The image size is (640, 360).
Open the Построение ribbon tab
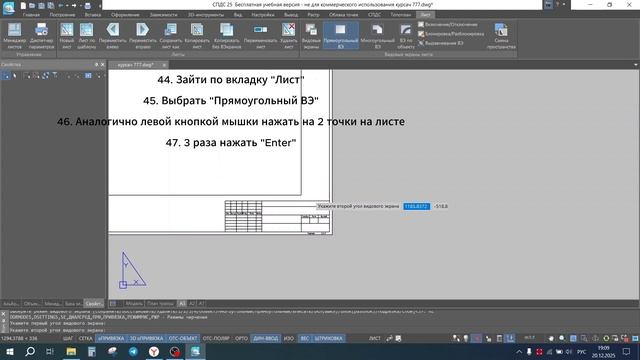coord(62,15)
